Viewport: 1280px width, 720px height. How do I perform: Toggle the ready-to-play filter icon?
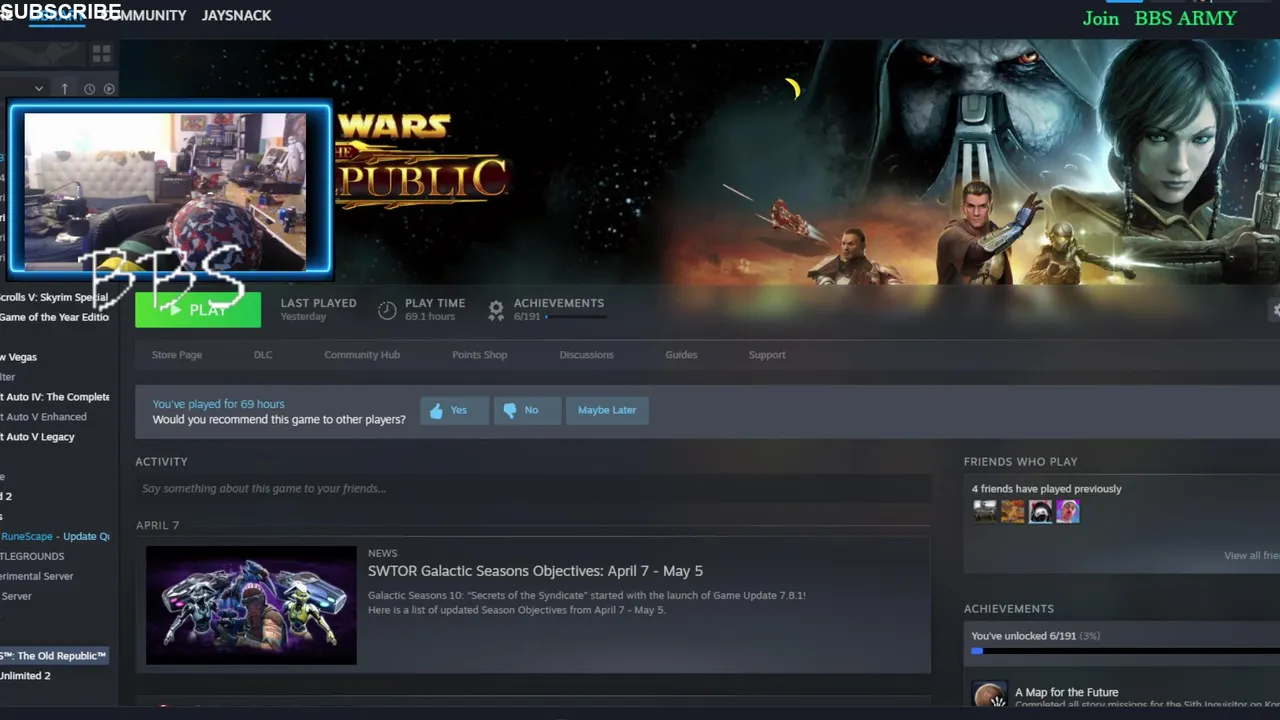point(109,89)
